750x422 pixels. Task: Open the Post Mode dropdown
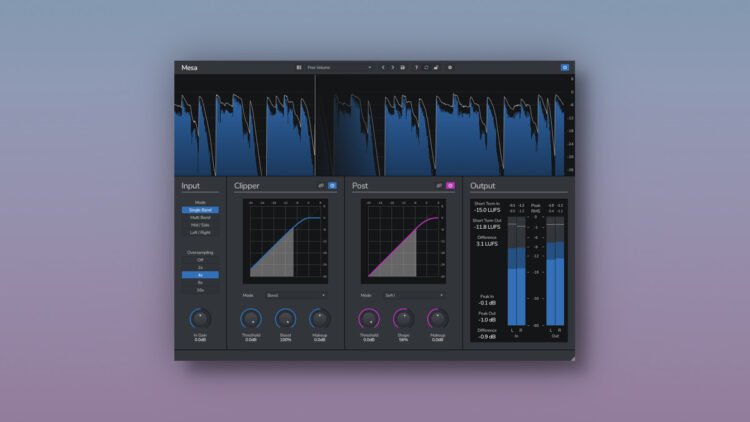click(x=414, y=296)
